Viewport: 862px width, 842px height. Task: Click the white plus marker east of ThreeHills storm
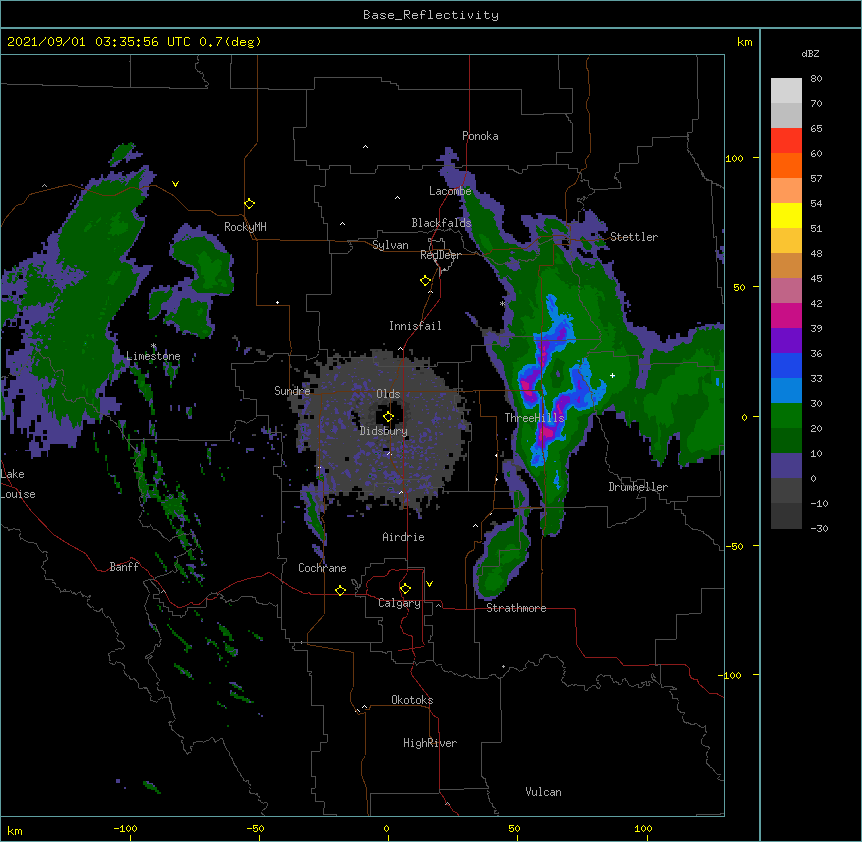pos(612,375)
